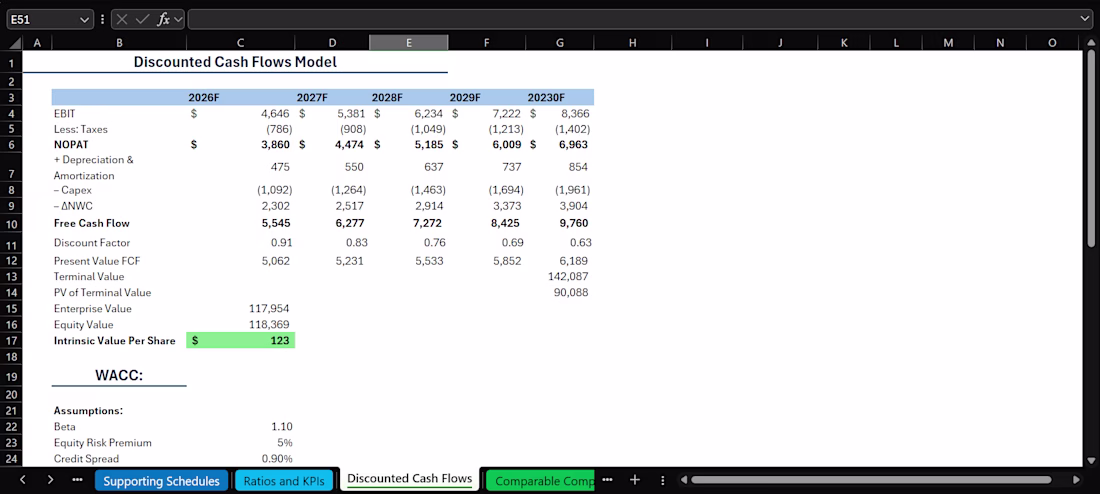Click horizontal scrollbar left arrow
The height and width of the screenshot is (494, 1100).
coord(683,480)
